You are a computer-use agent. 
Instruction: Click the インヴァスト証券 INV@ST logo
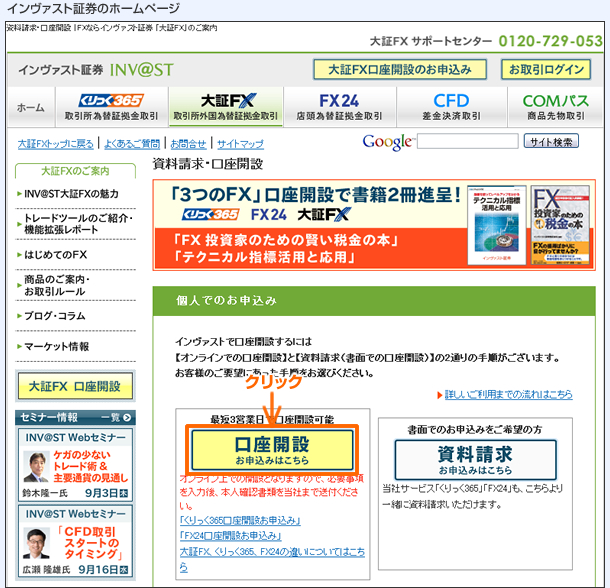(96, 70)
